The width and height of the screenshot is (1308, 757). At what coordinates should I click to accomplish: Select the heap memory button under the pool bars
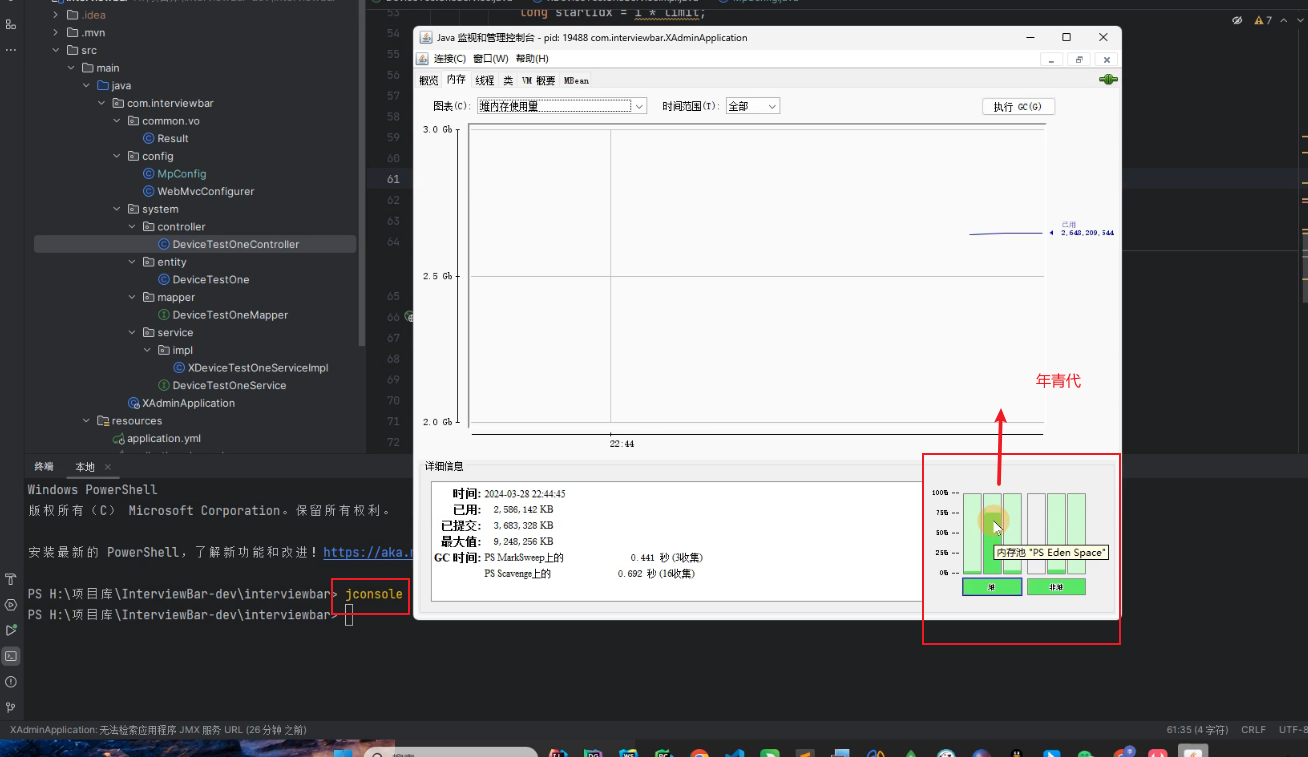[x=992, y=587]
